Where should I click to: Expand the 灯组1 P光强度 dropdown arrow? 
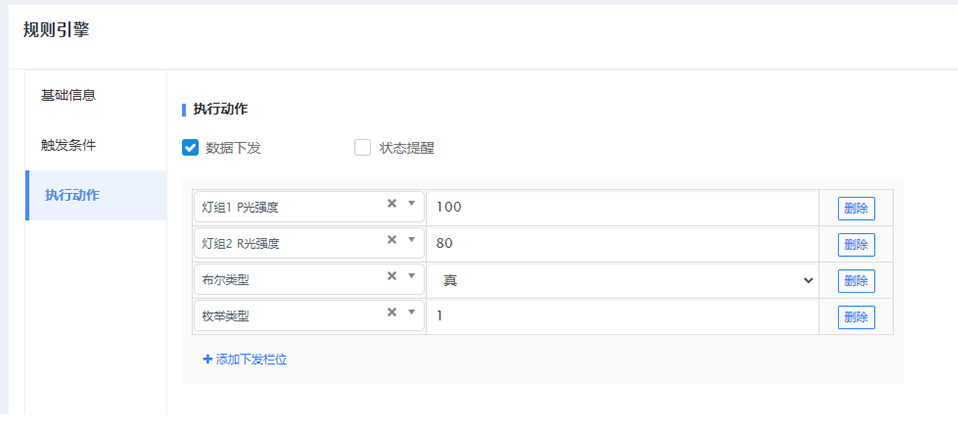click(x=412, y=204)
